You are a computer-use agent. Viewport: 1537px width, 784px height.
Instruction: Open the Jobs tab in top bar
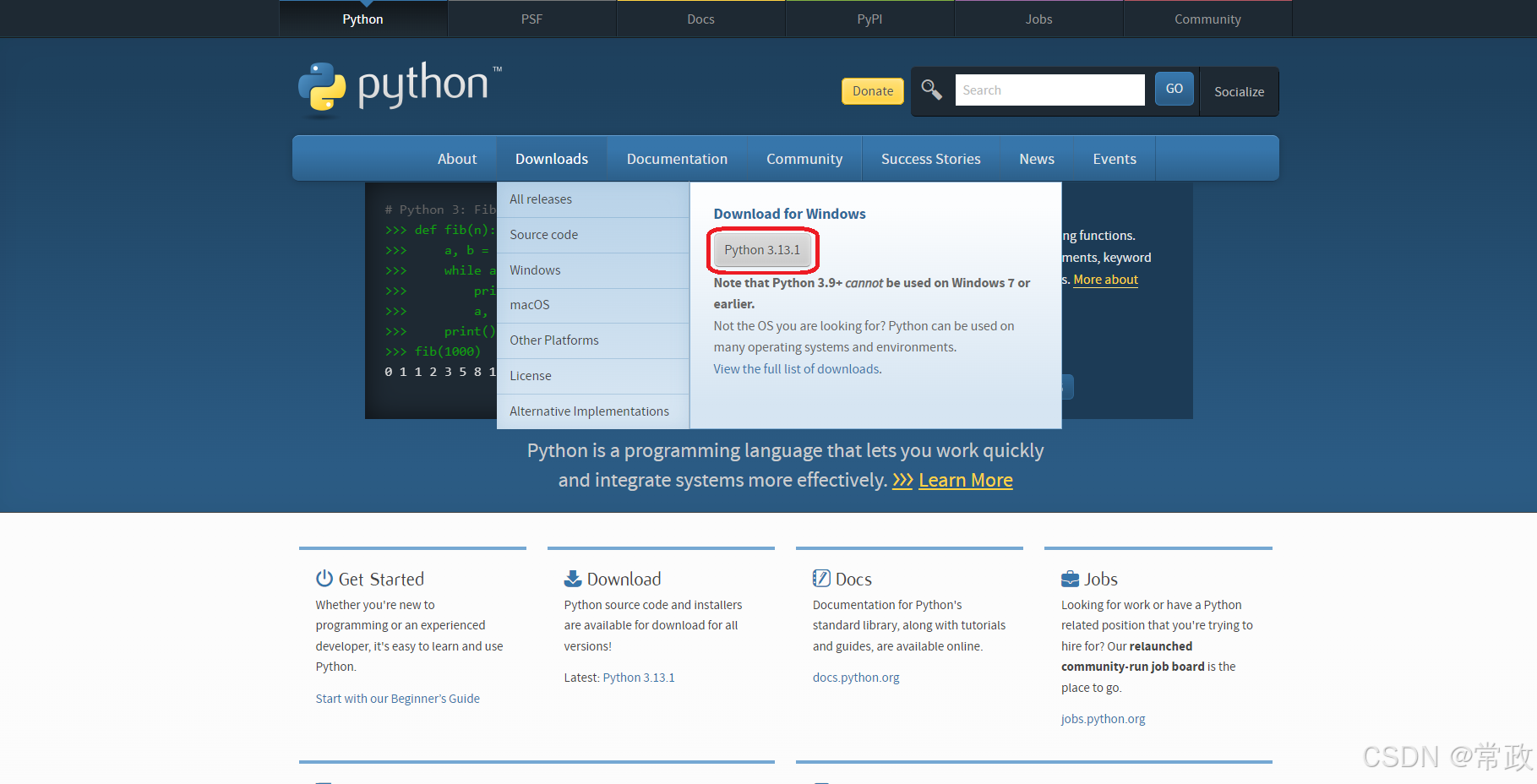click(1039, 19)
